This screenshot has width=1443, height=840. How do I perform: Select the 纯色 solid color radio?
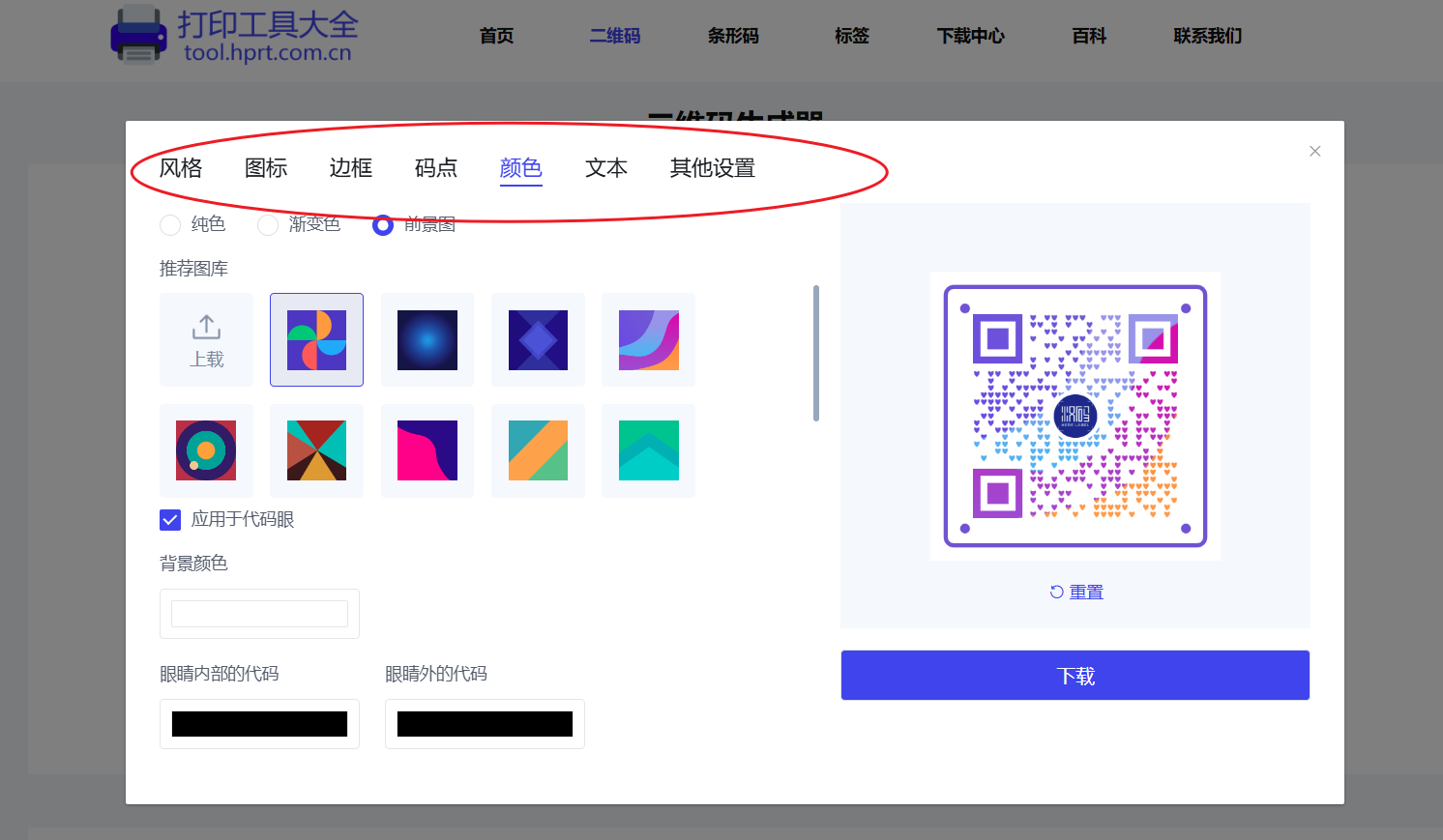point(170,224)
